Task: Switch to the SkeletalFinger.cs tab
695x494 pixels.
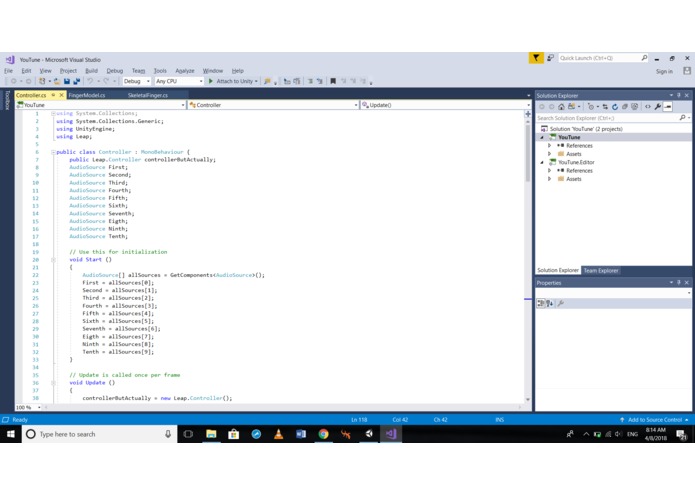Action: (148, 95)
